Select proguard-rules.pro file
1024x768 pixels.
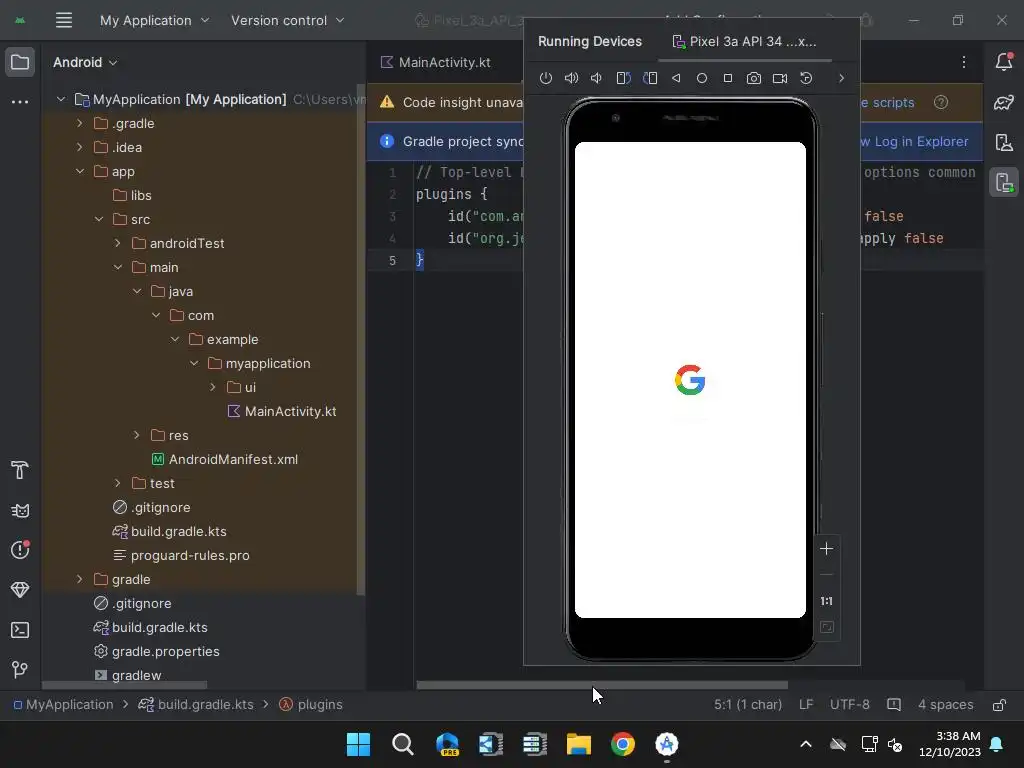181,555
